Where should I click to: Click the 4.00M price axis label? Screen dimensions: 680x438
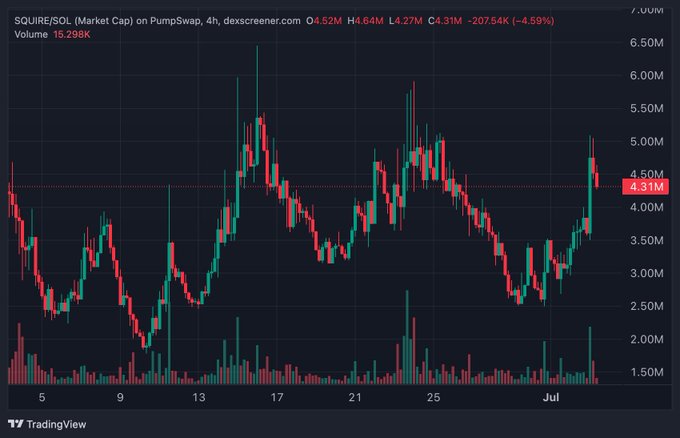(646, 207)
